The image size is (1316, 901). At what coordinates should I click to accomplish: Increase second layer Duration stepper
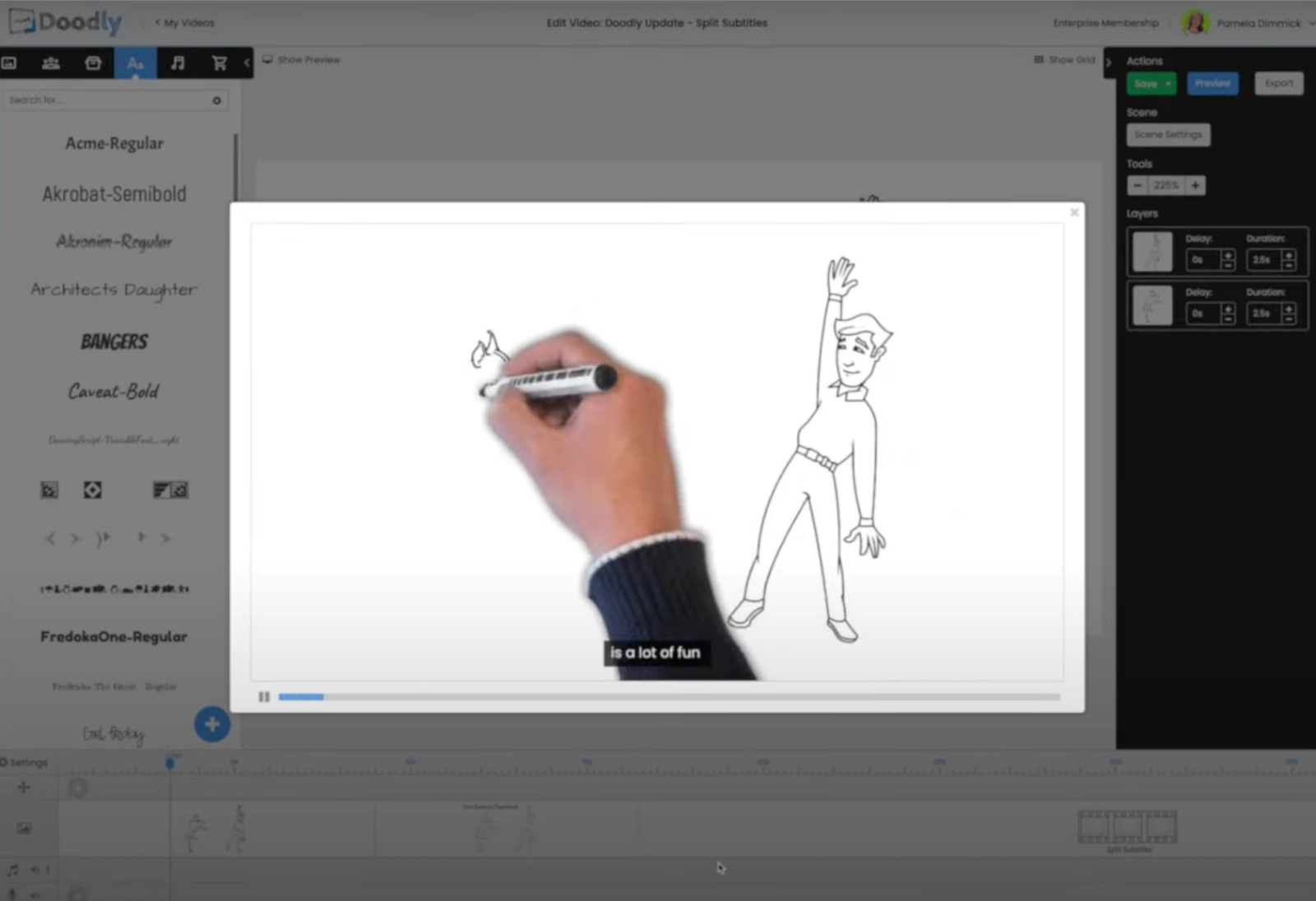coord(1289,309)
